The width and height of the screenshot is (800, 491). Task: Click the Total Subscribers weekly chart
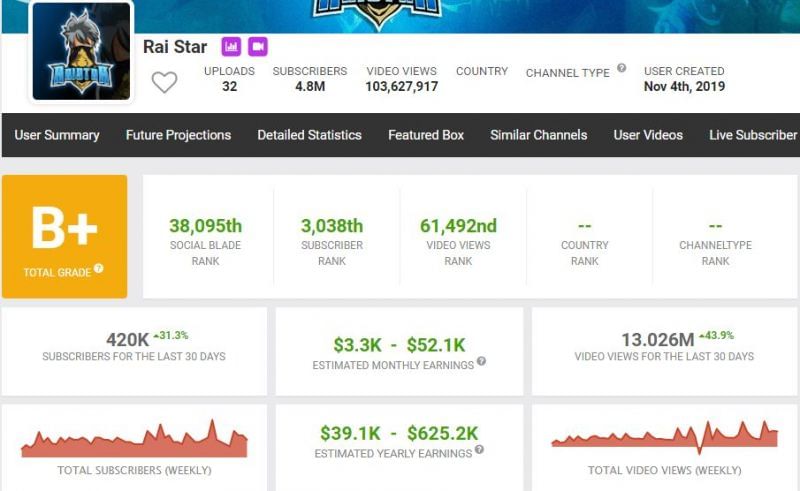pyautogui.click(x=135, y=440)
